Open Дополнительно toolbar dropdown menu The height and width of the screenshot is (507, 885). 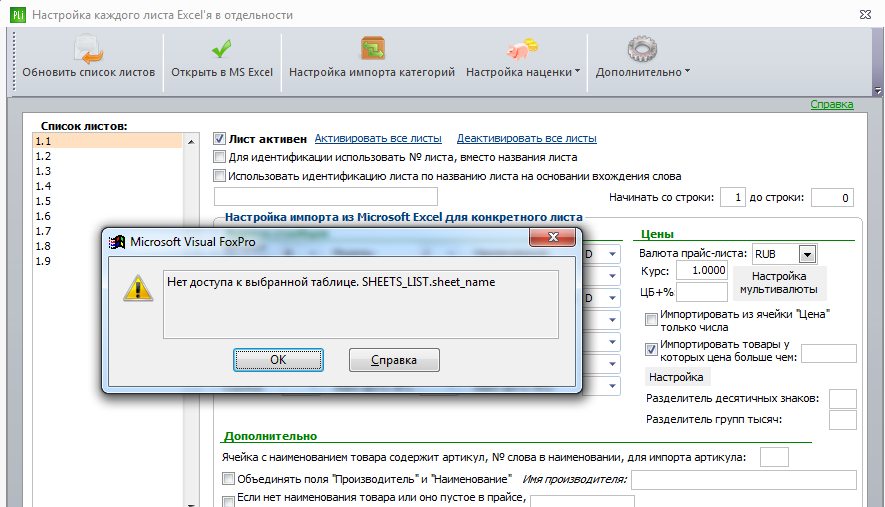pyautogui.click(x=687, y=71)
